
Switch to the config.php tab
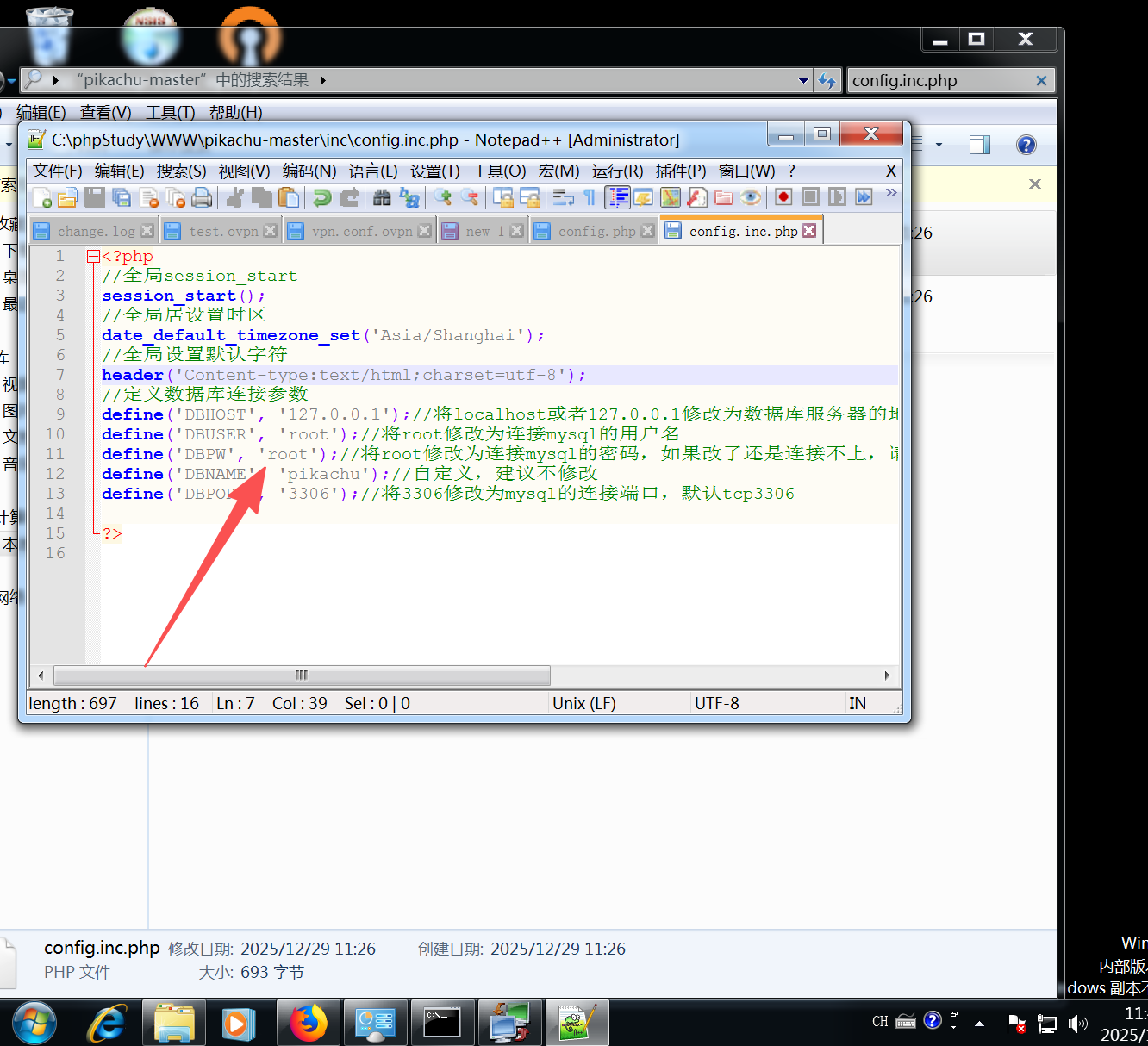point(594,231)
